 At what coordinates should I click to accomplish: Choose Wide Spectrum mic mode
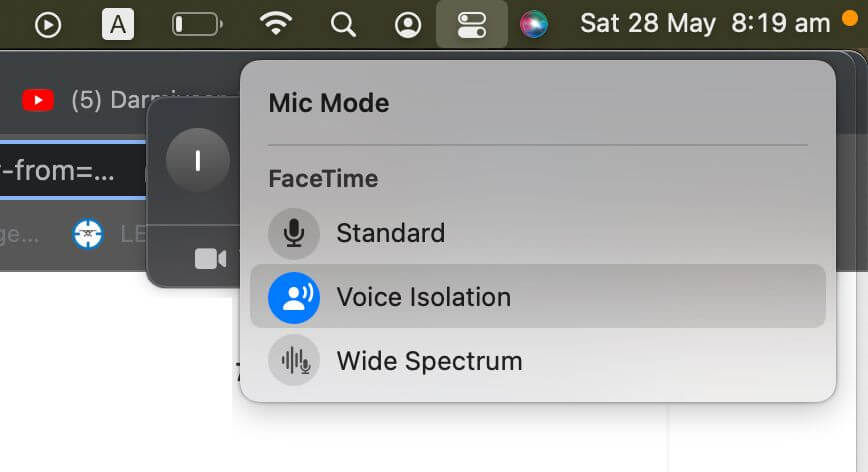point(429,360)
